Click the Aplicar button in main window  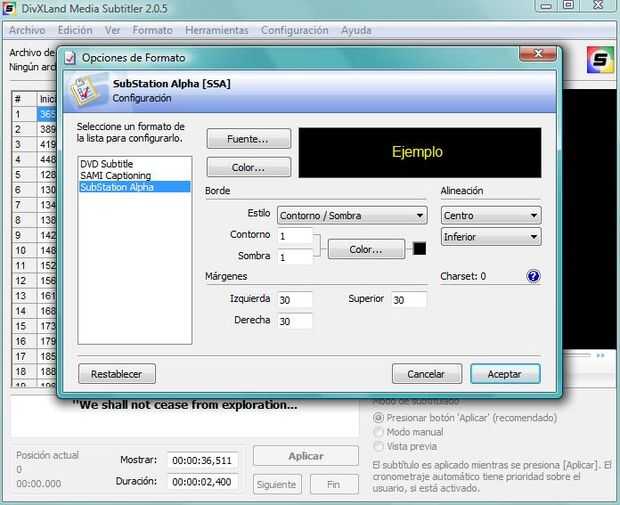(306, 456)
